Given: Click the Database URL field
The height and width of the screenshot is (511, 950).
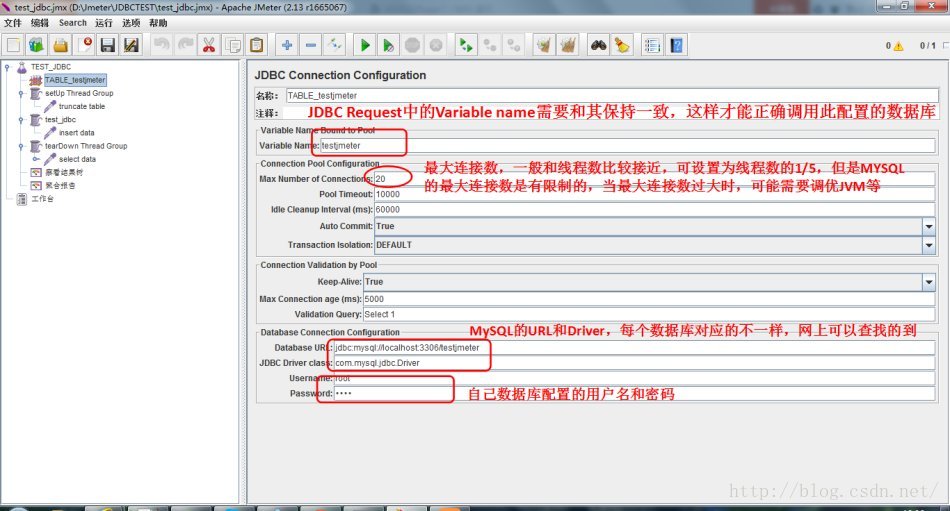Looking at the screenshot, I should pos(634,347).
